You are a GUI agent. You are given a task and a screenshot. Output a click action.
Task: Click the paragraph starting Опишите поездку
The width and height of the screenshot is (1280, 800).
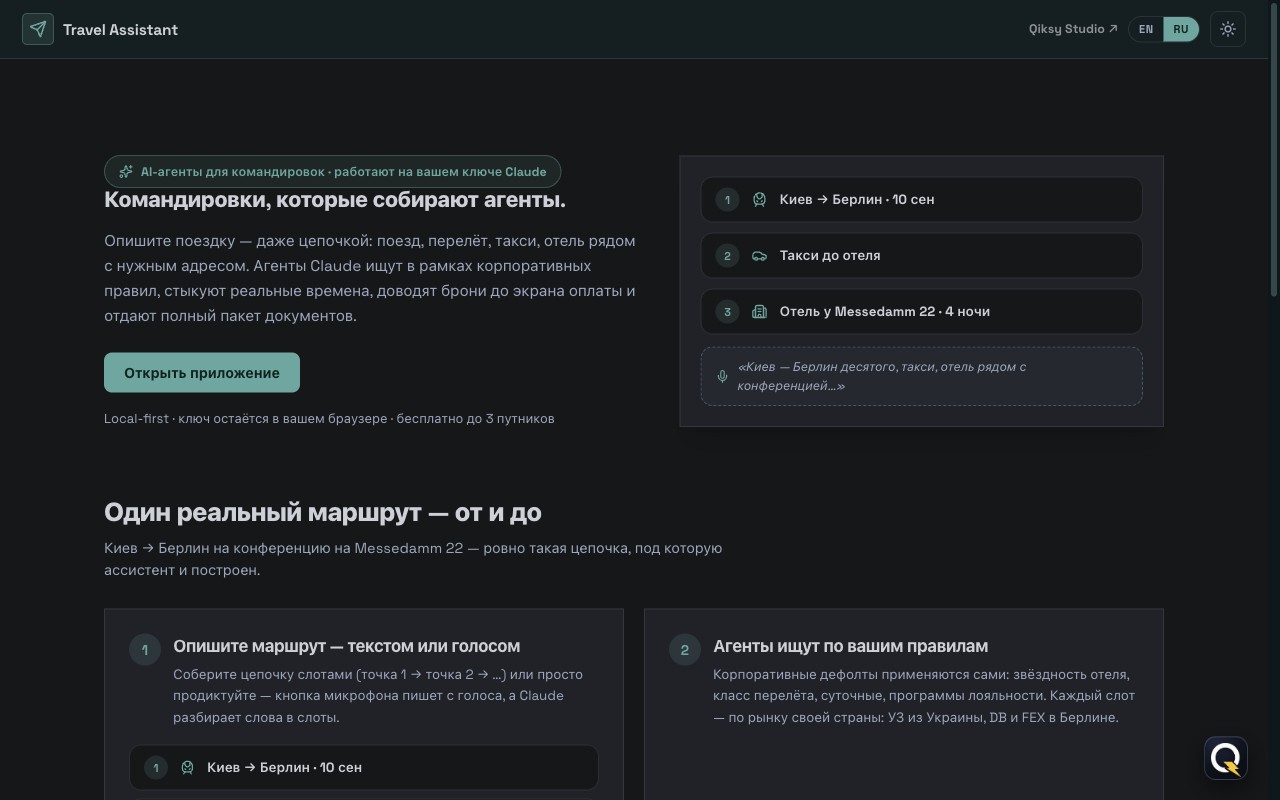[x=370, y=278]
